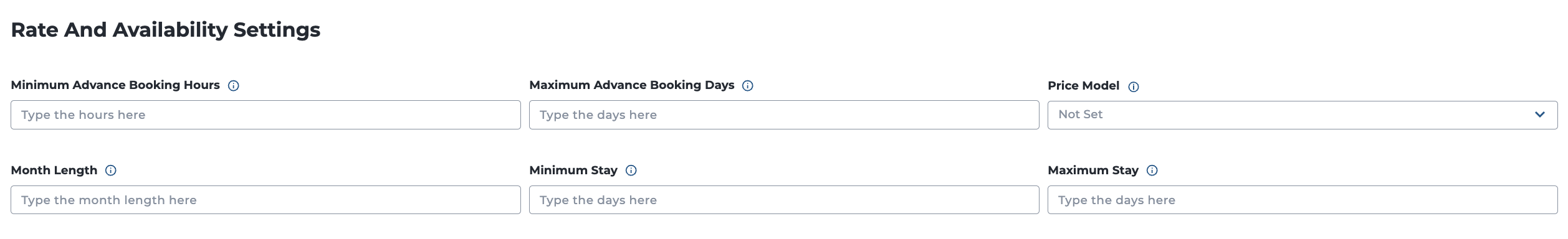Show info tooltip for Maximum Advance Booking Days
This screenshot has height=239, width=1568.
748,86
